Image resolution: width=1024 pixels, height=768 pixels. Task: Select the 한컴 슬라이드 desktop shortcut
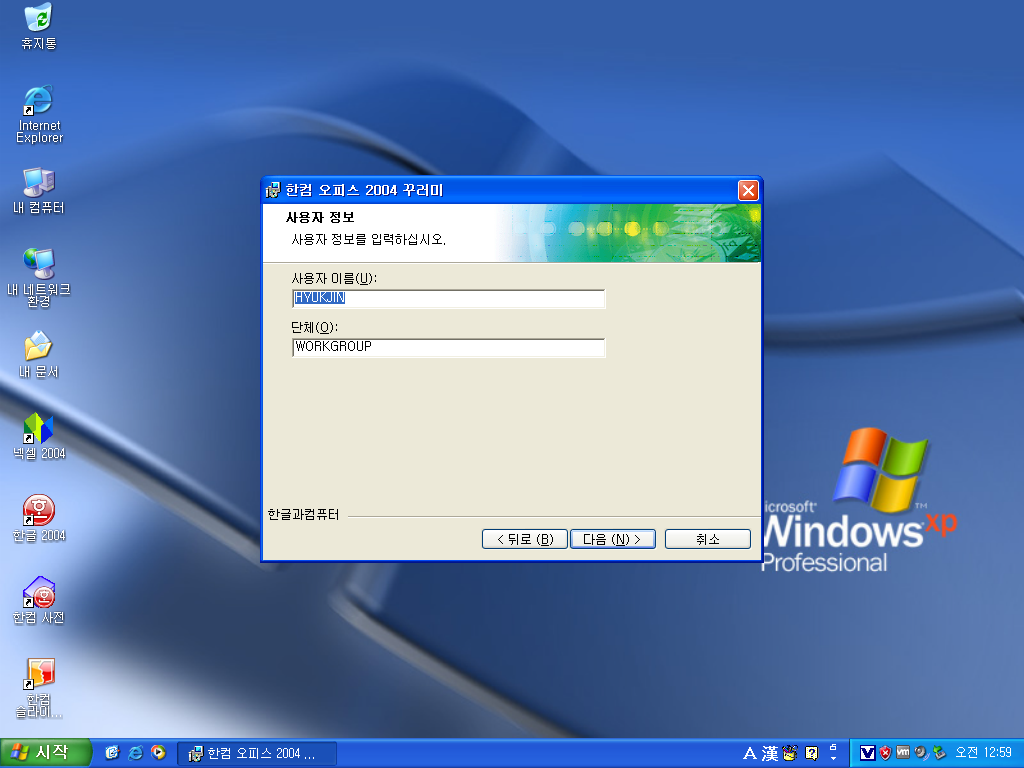click(x=39, y=688)
